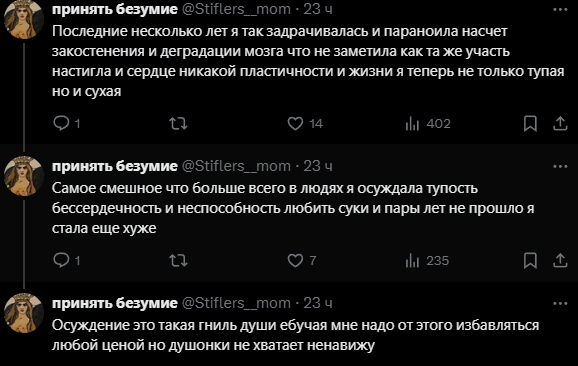
Task: Open more options menu on second tweet
Action: tap(560, 166)
